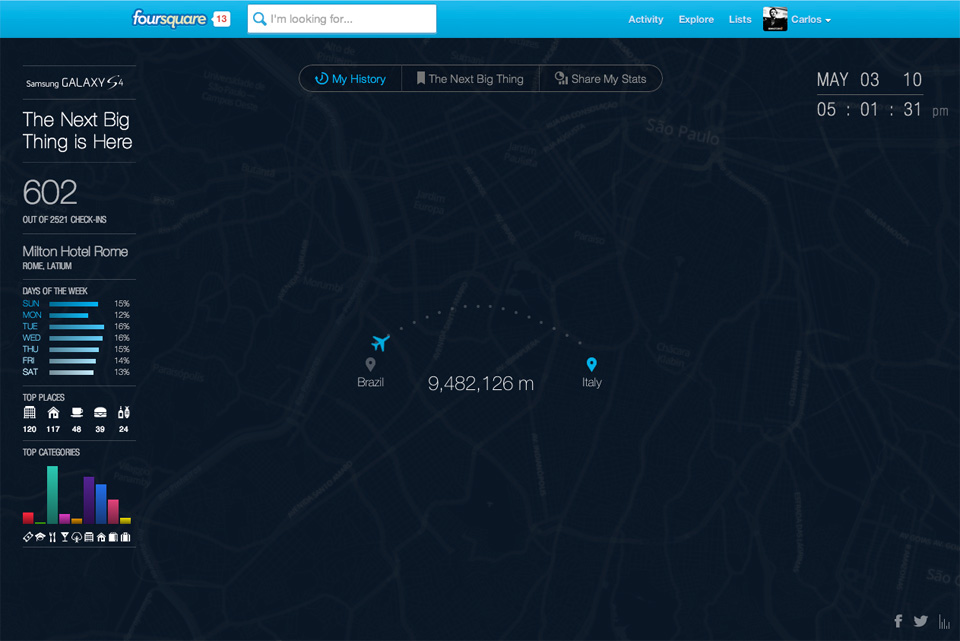Open the Share My Stats tab

[x=600, y=78]
